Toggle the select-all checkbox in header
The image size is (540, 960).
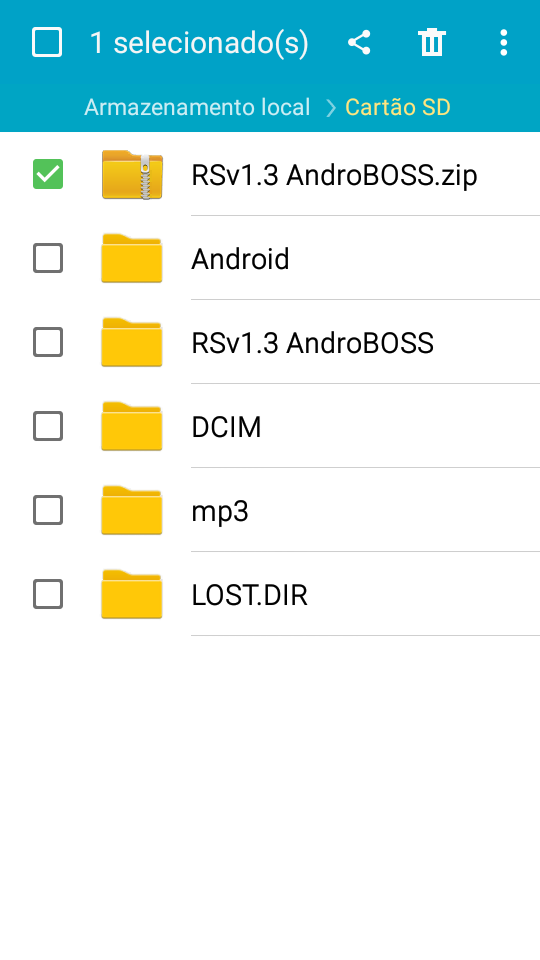pos(47,43)
